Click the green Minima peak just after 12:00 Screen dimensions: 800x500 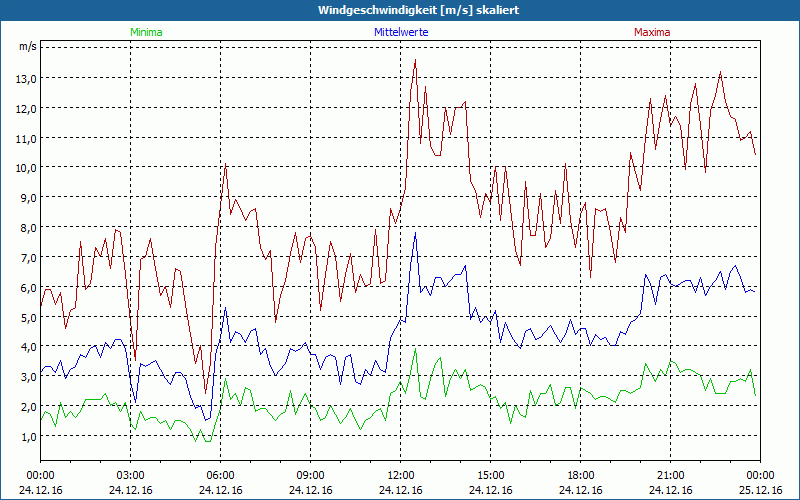click(415, 349)
